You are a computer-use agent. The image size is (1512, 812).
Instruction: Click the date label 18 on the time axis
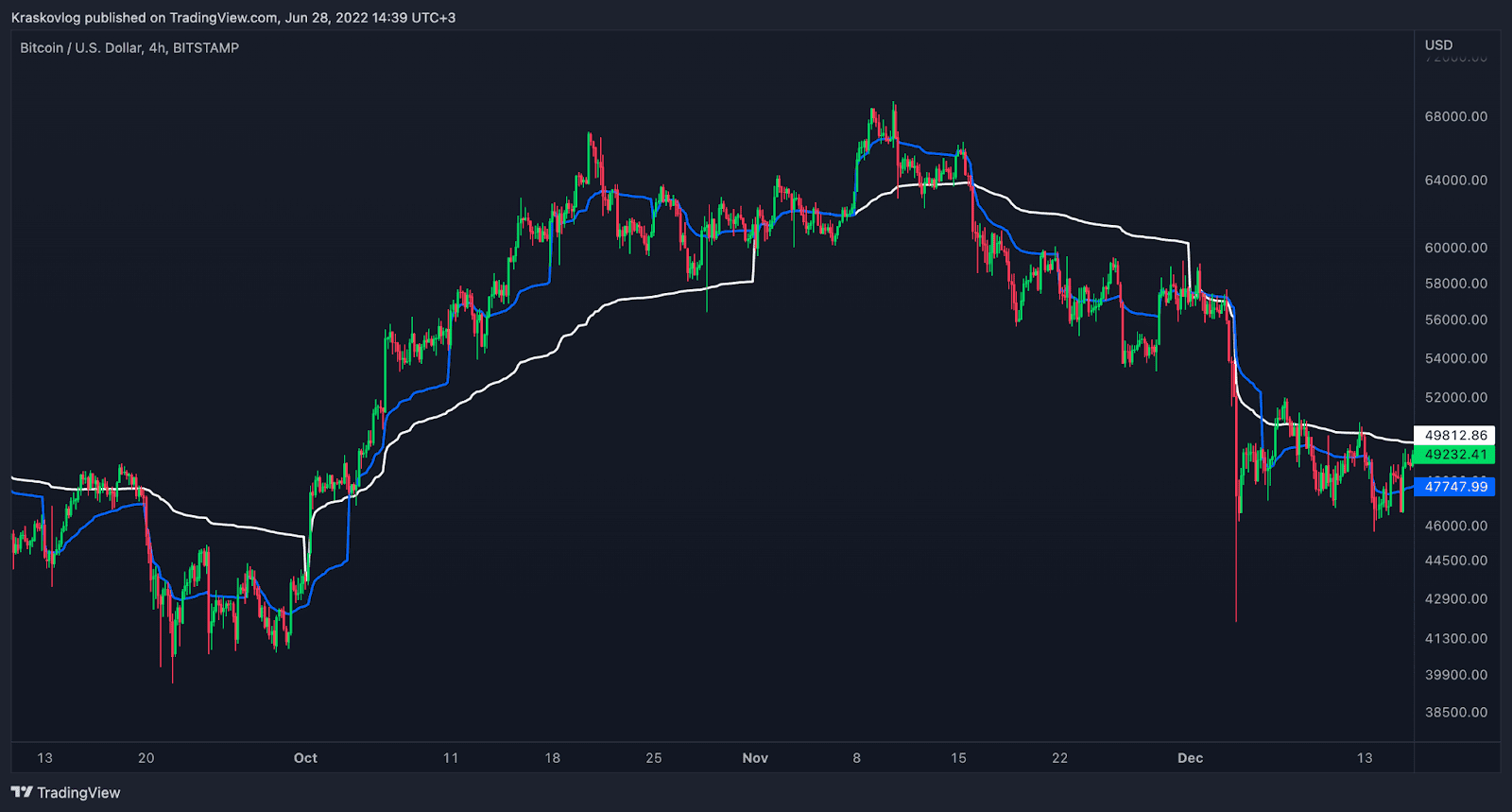pyautogui.click(x=553, y=758)
